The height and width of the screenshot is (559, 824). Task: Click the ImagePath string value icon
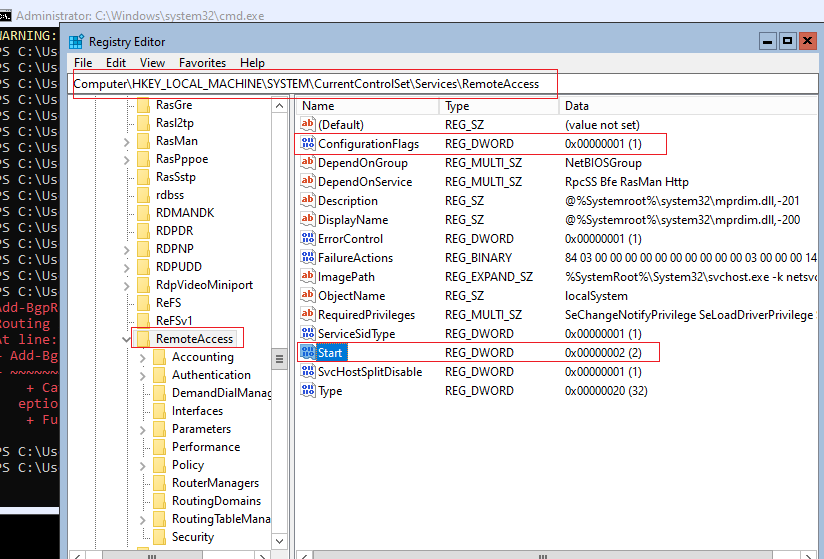coord(308,276)
